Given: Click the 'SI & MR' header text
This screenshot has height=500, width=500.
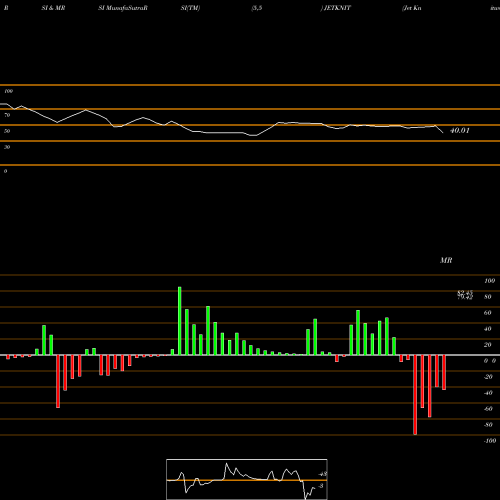Looking at the screenshot, I should pyautogui.click(x=53, y=8).
